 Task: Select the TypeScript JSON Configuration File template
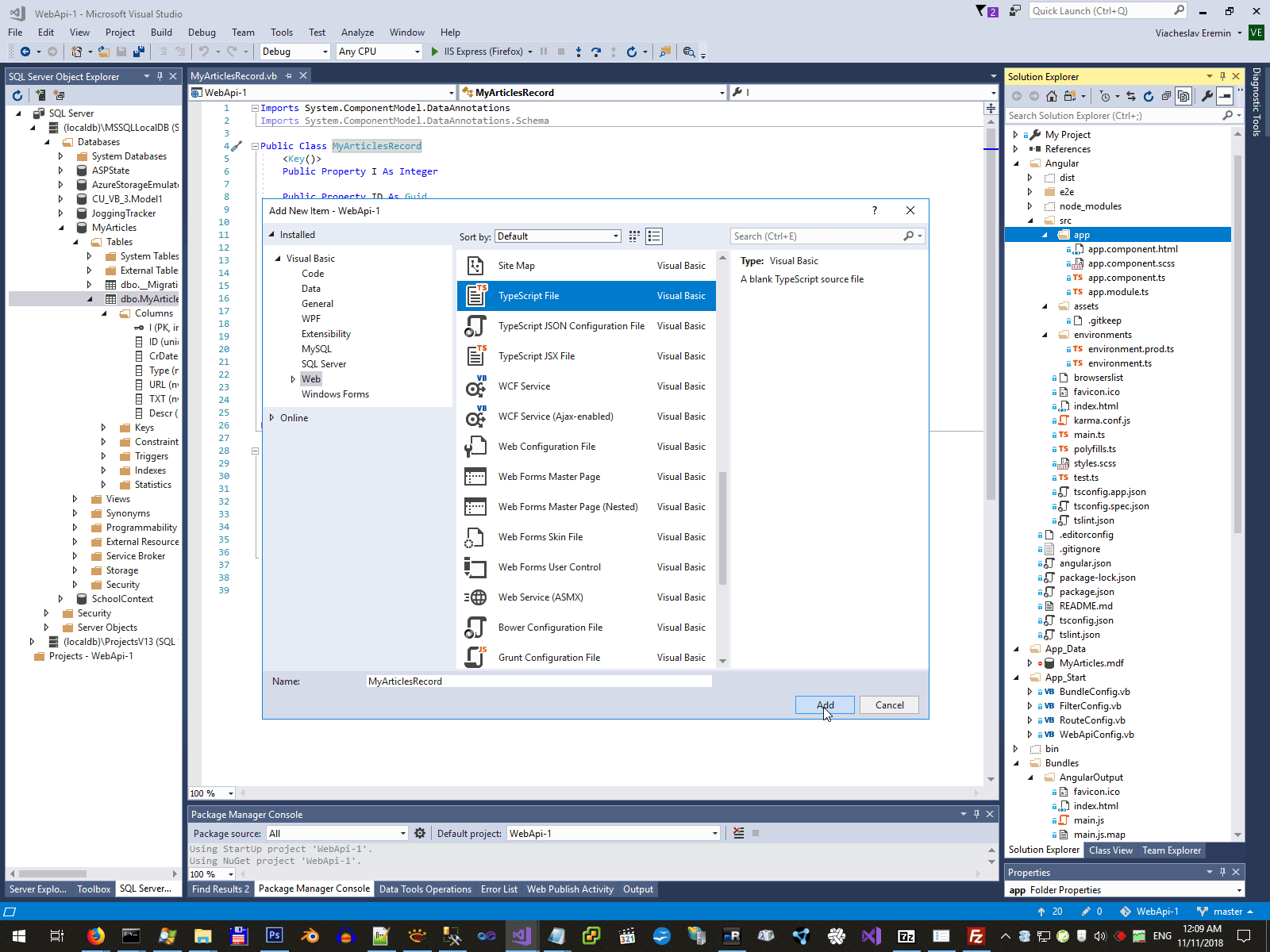(587, 326)
